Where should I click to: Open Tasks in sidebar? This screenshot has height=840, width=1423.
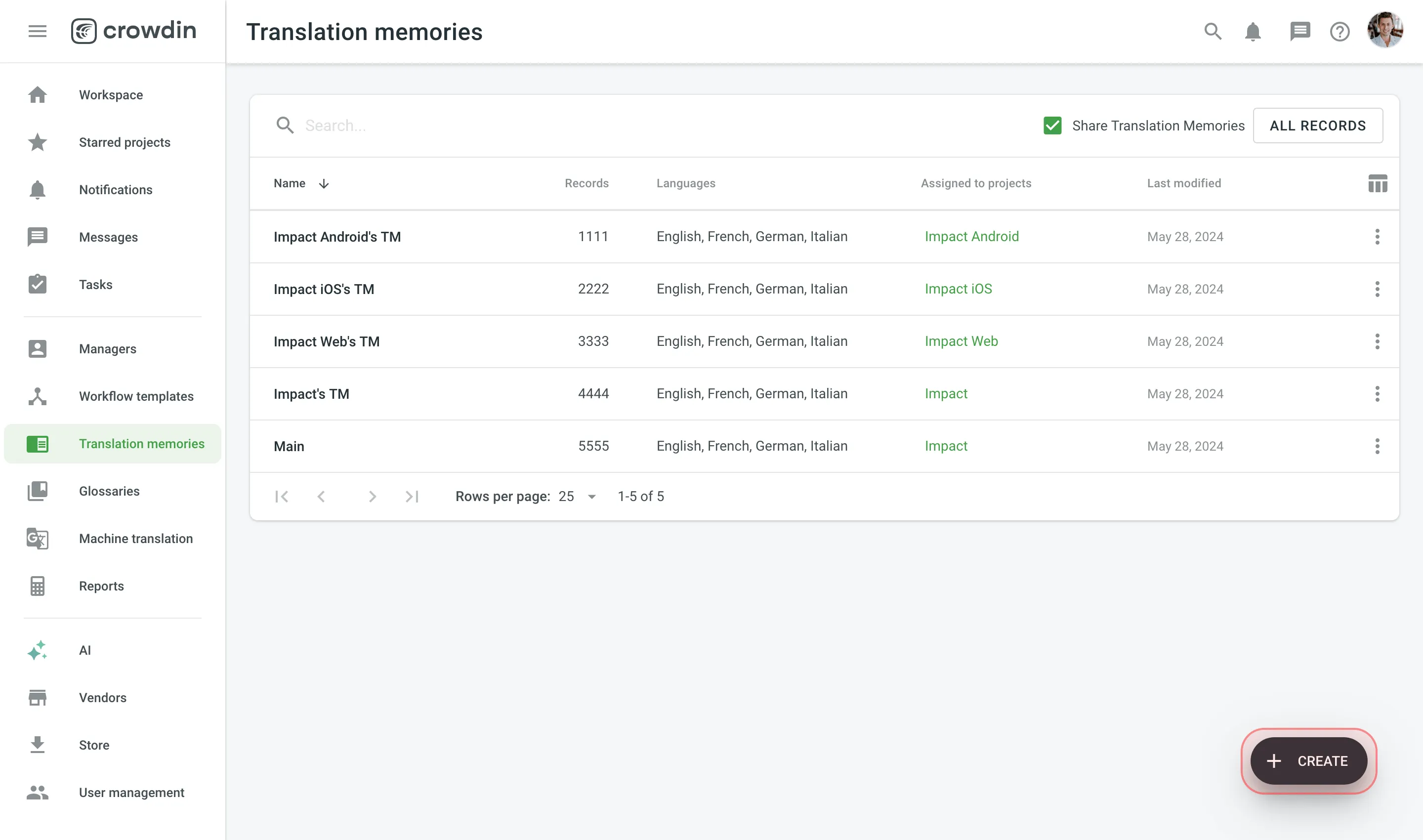(112, 284)
